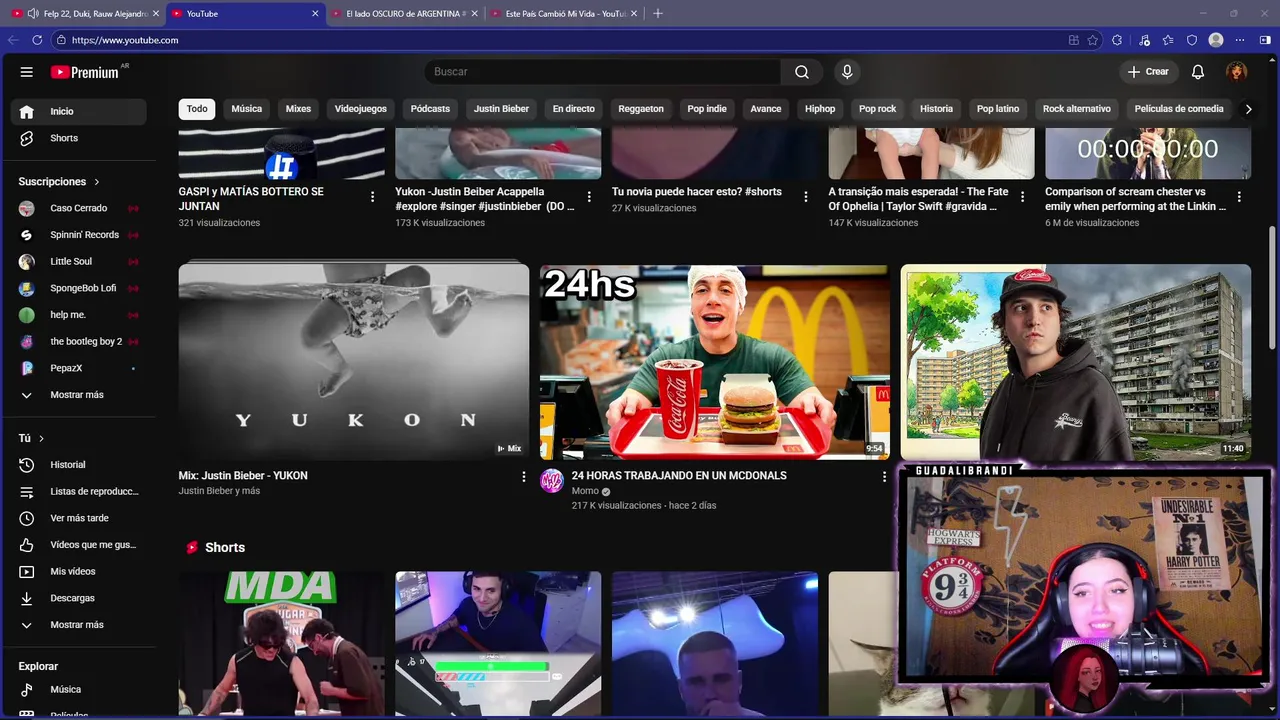Click in the Buscar search field
The width and height of the screenshot is (1280, 720).
603,72
